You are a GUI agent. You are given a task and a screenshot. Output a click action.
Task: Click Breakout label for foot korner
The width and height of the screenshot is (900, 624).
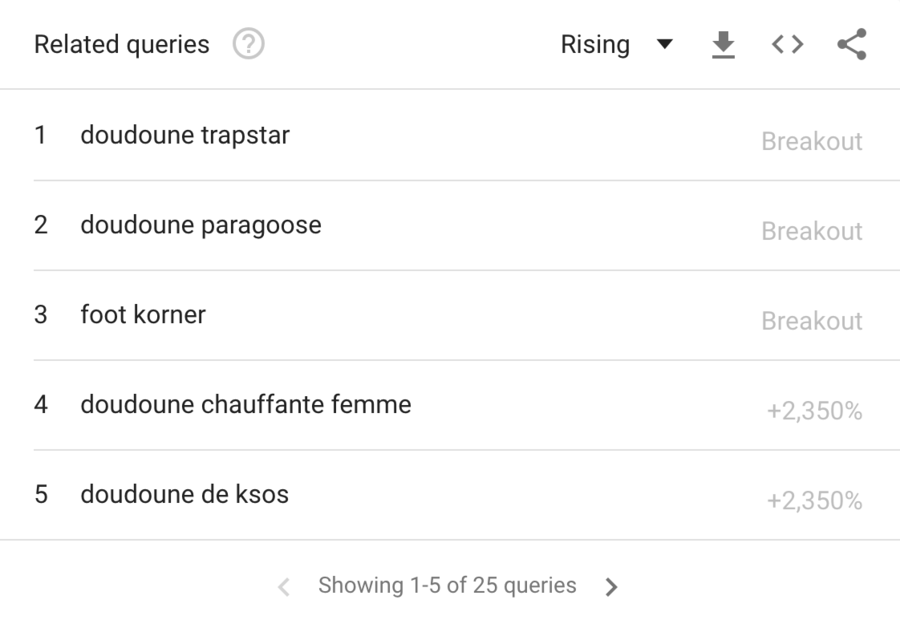[x=811, y=321]
